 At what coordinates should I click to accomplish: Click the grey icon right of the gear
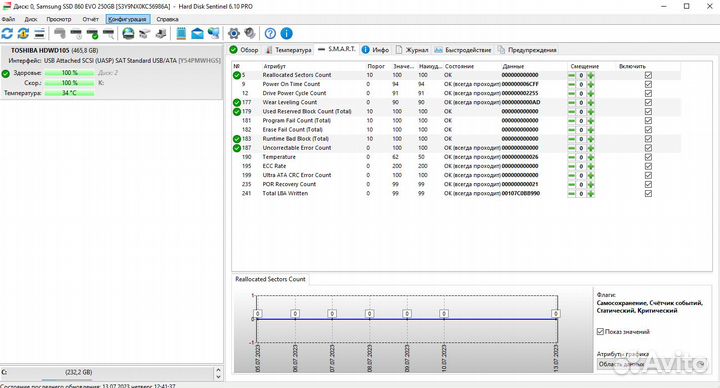(x=250, y=33)
